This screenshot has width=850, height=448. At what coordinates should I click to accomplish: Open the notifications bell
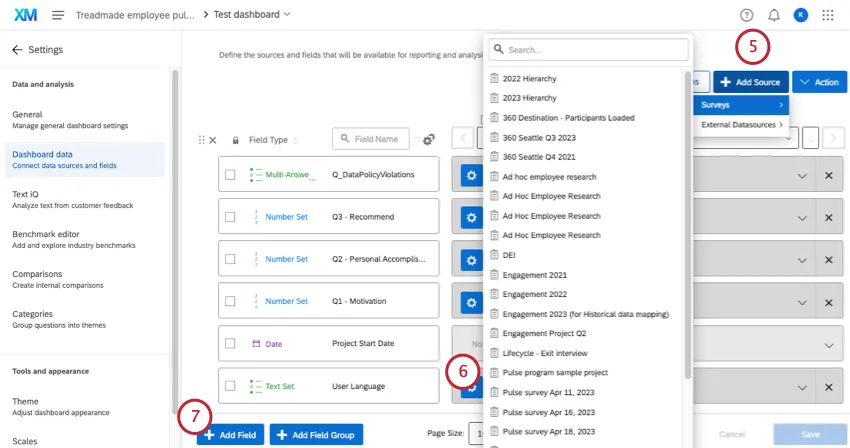tap(773, 15)
